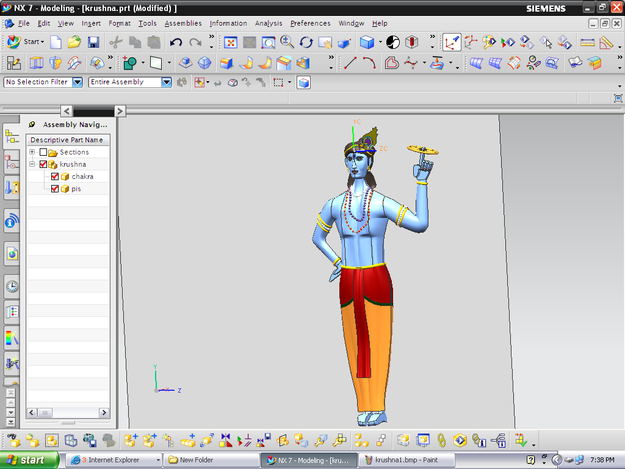Viewport: 625px width, 469px height.
Task: Open the File menu
Action: tap(24, 24)
